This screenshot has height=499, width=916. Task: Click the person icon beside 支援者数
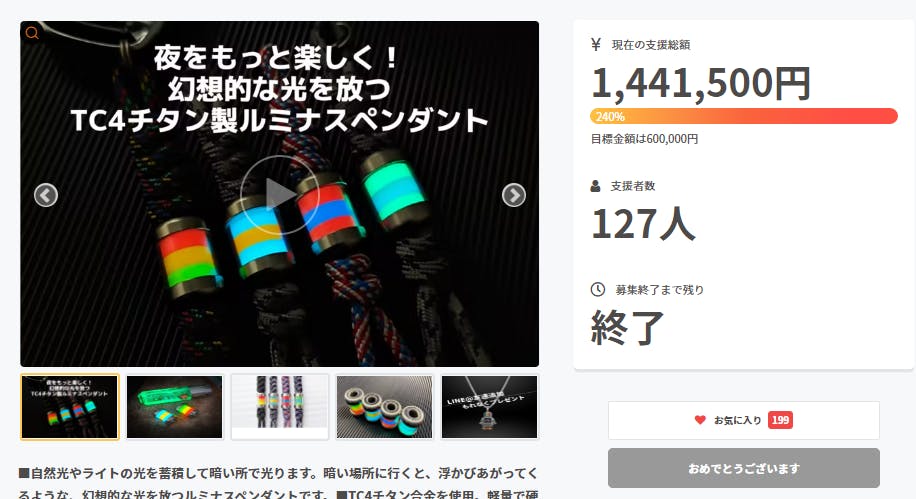click(595, 186)
